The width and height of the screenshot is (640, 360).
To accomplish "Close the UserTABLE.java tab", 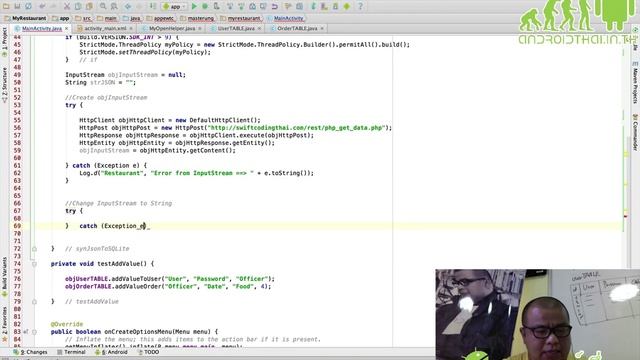I will (x=259, y=29).
